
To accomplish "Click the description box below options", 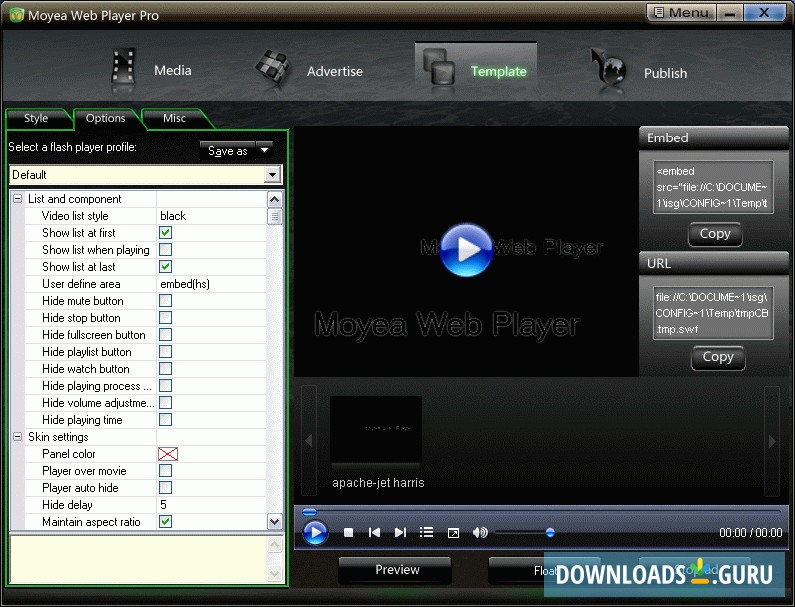I will [139, 559].
